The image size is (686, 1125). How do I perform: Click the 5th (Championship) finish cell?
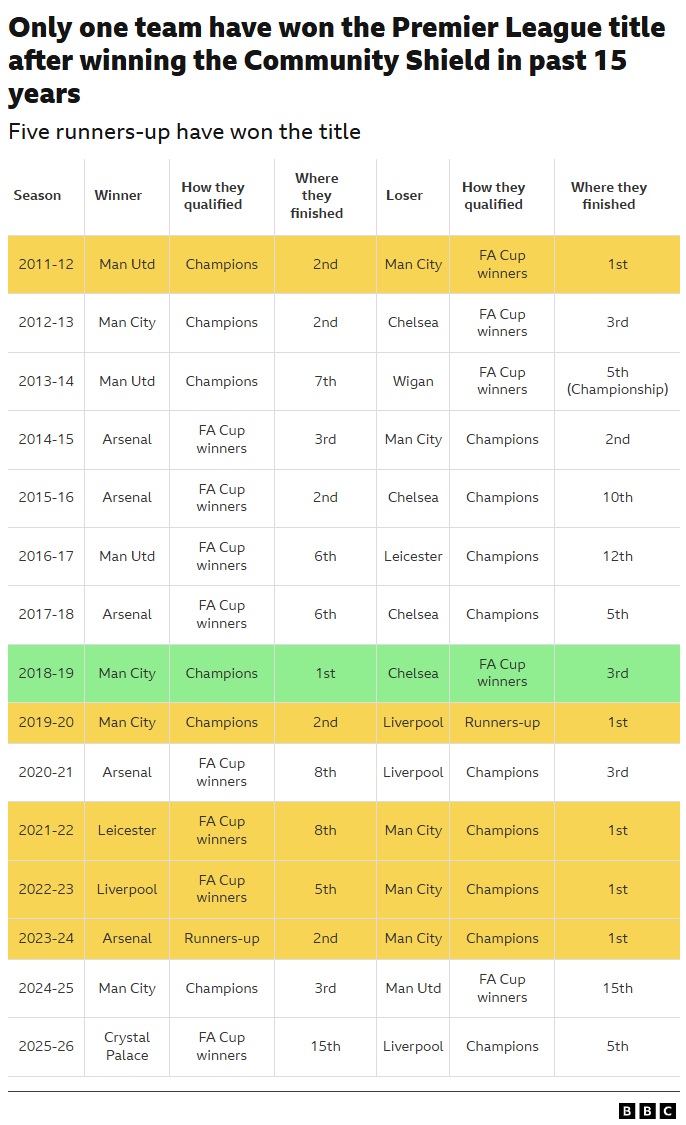617,381
